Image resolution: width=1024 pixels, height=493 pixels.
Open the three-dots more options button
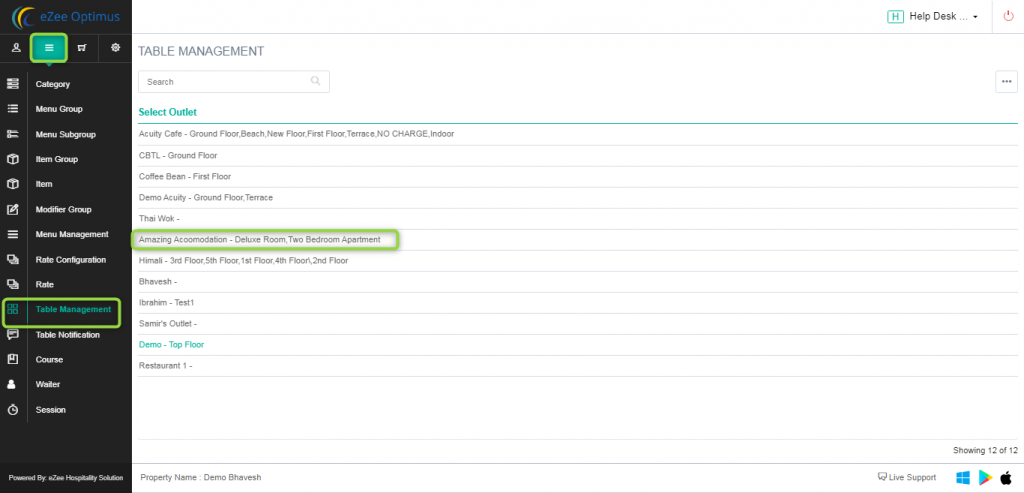point(1006,82)
